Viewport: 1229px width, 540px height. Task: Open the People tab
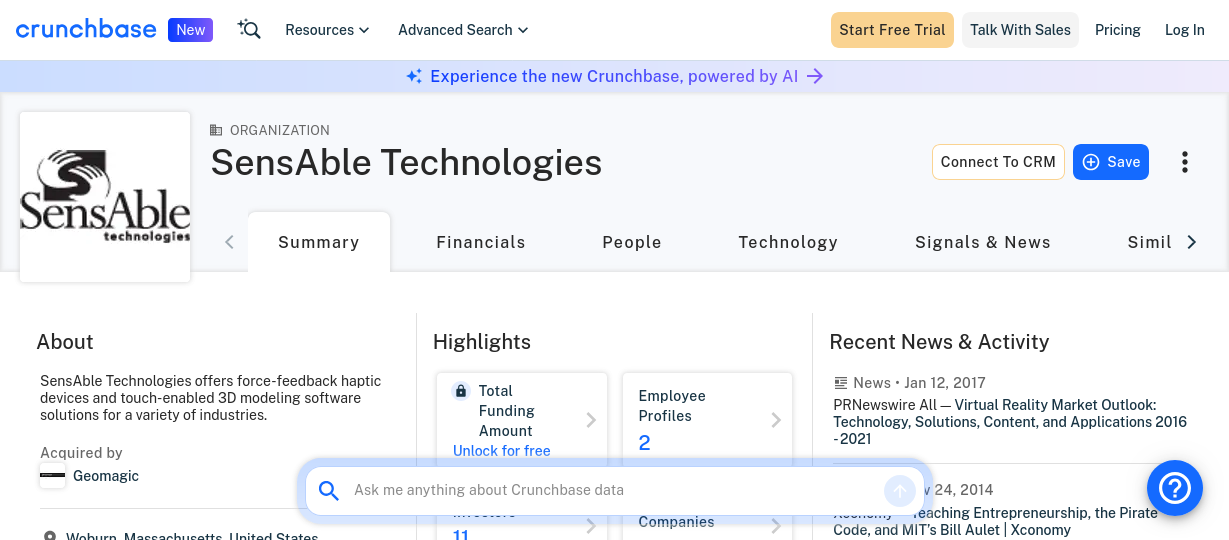coord(632,242)
